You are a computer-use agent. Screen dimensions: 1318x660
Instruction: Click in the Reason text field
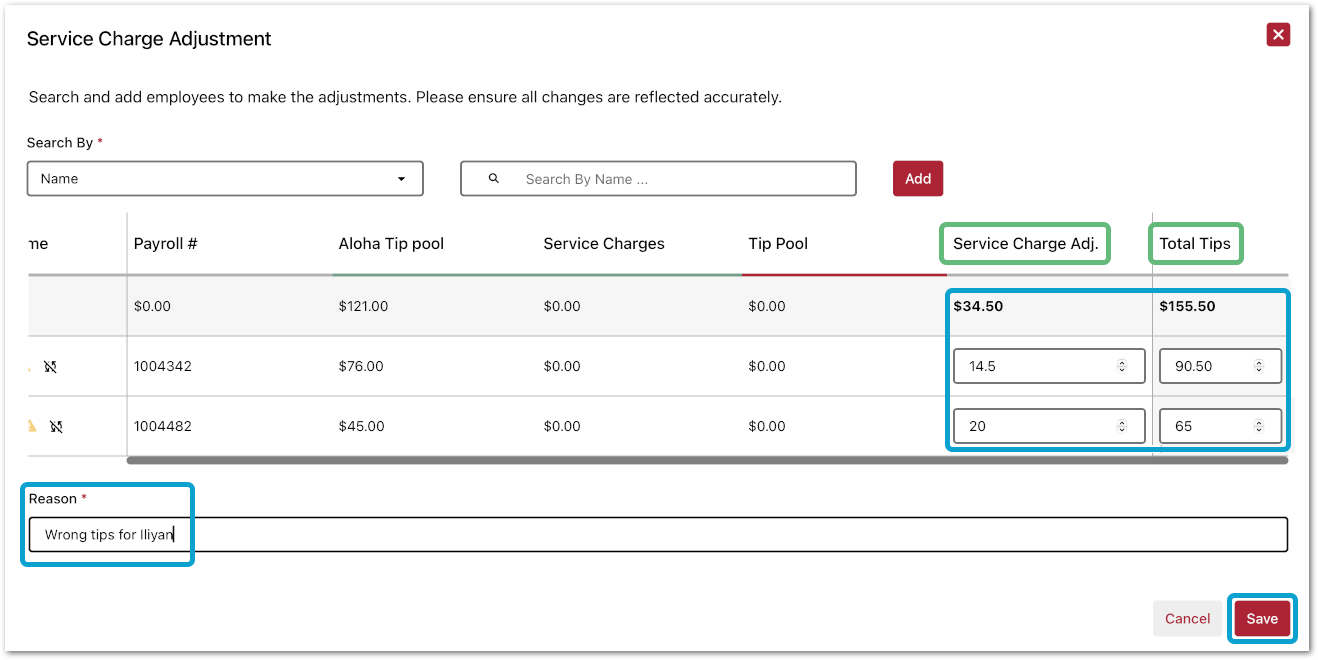point(700,535)
